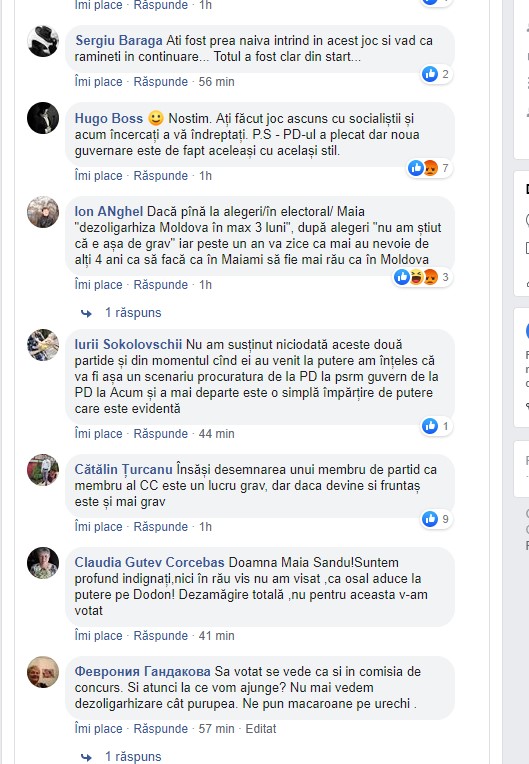Click Îmi place under Sergiu Baraga comment
The image size is (529, 764).
click(98, 81)
